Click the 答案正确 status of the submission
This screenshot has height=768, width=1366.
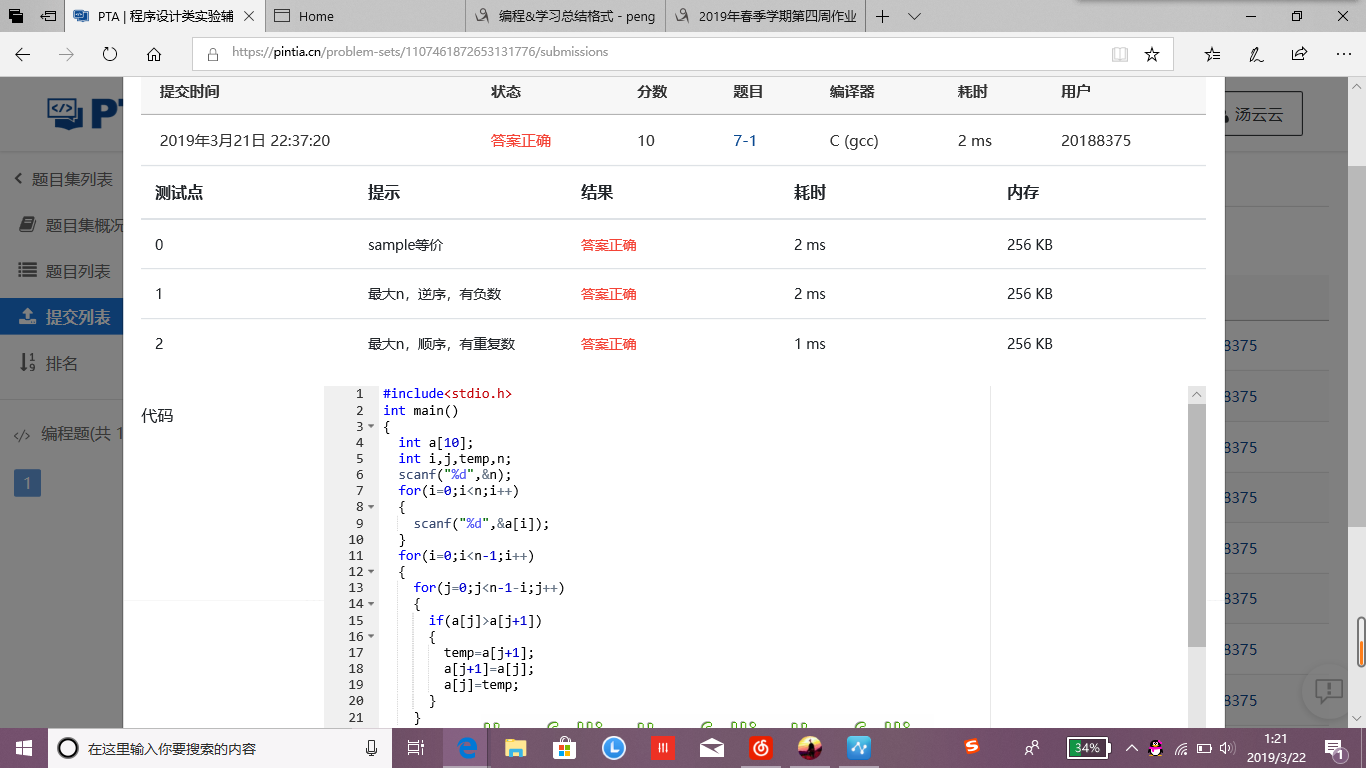click(x=520, y=141)
